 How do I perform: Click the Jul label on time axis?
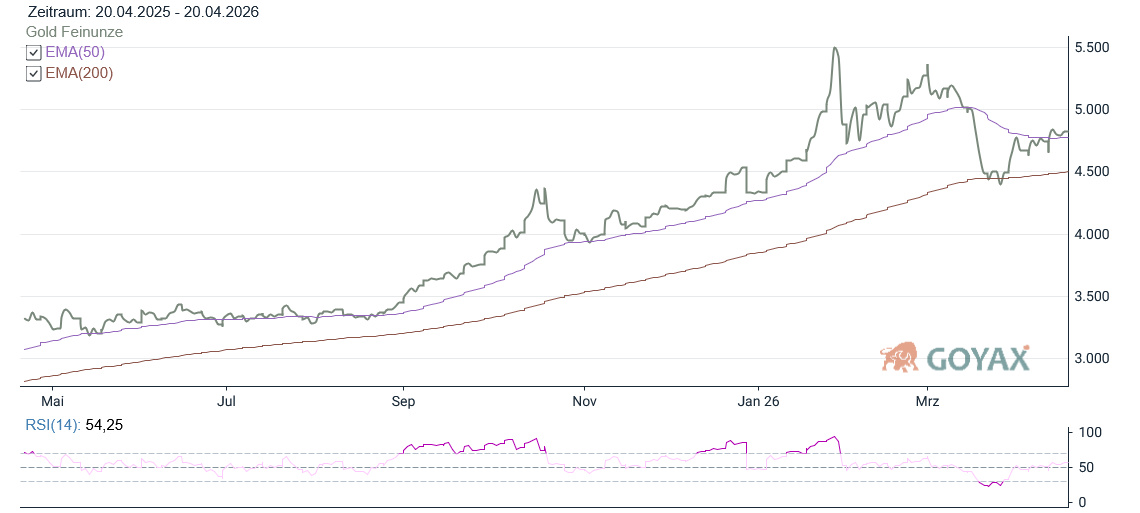click(227, 401)
